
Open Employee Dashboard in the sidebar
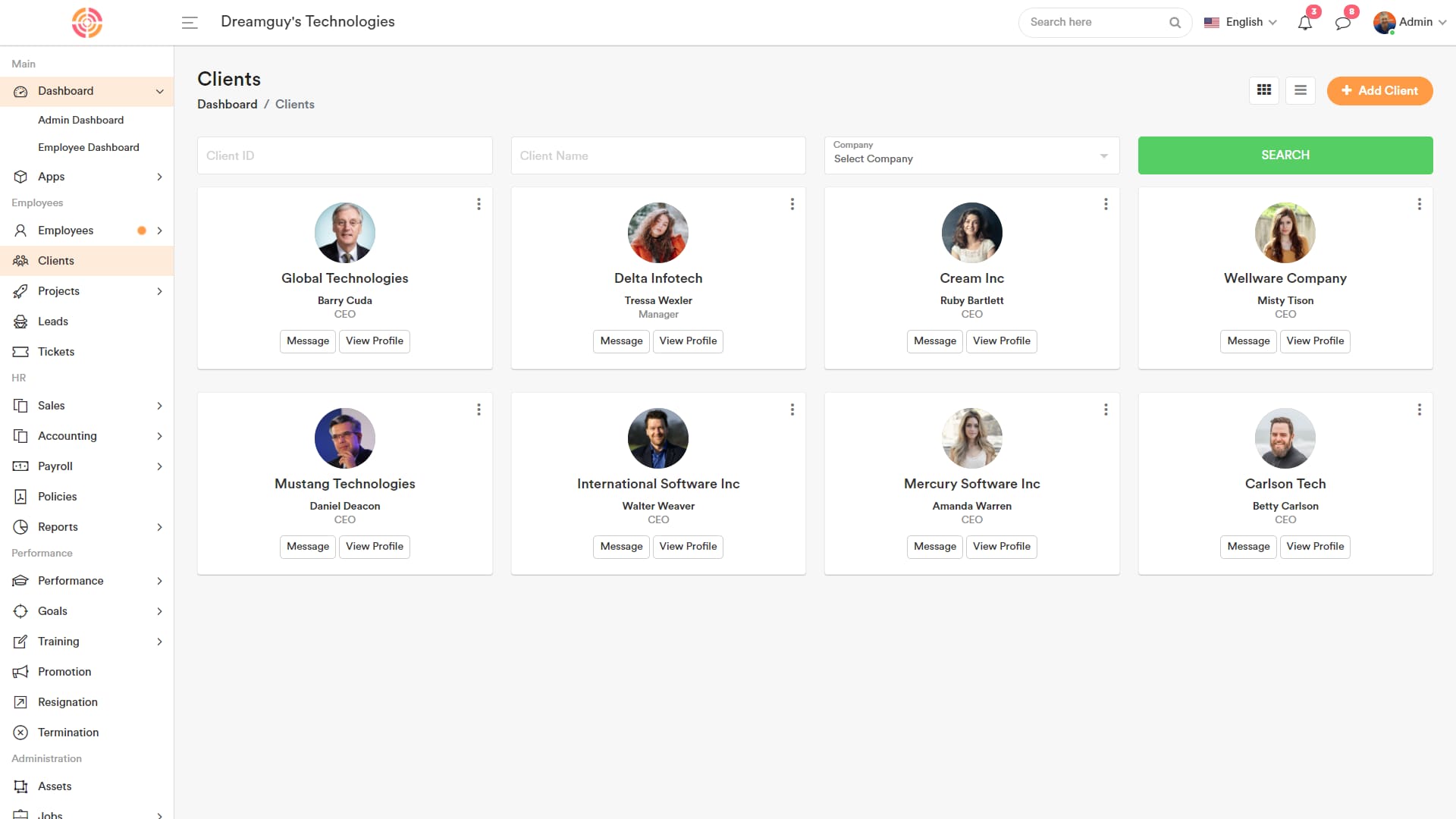tap(89, 147)
